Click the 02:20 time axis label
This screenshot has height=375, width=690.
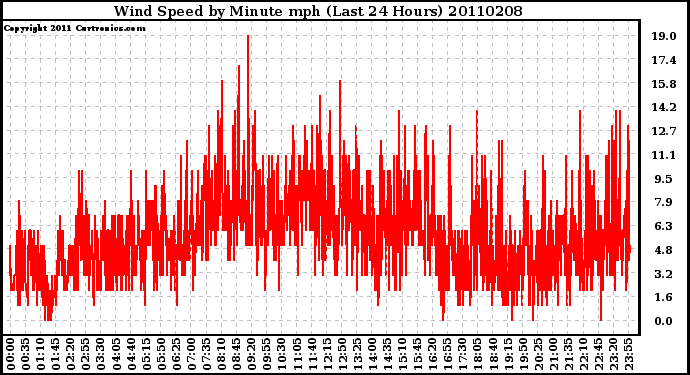(x=71, y=354)
